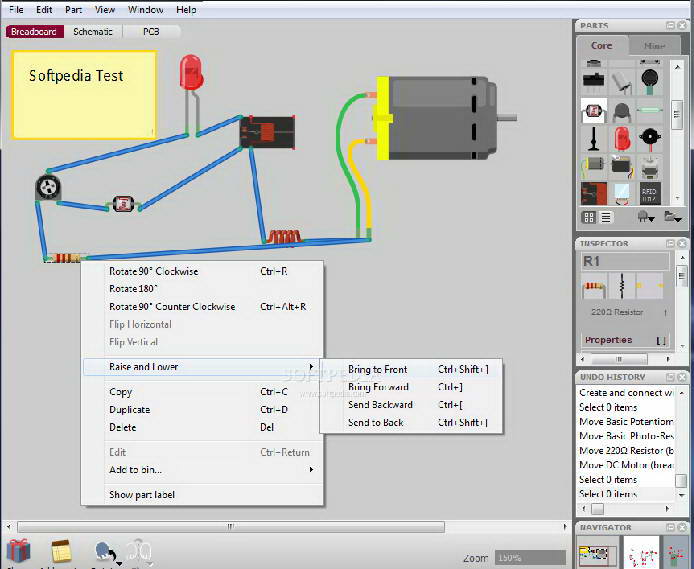The width and height of the screenshot is (694, 569).
Task: Select the red LED part in Parts bin
Action: point(622,139)
